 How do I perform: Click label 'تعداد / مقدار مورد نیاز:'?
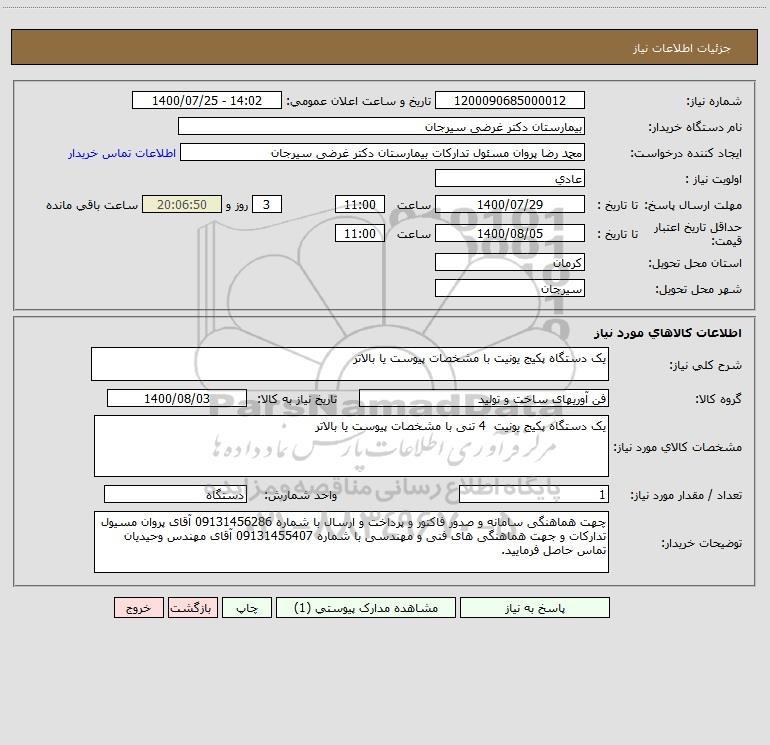[x=686, y=496]
